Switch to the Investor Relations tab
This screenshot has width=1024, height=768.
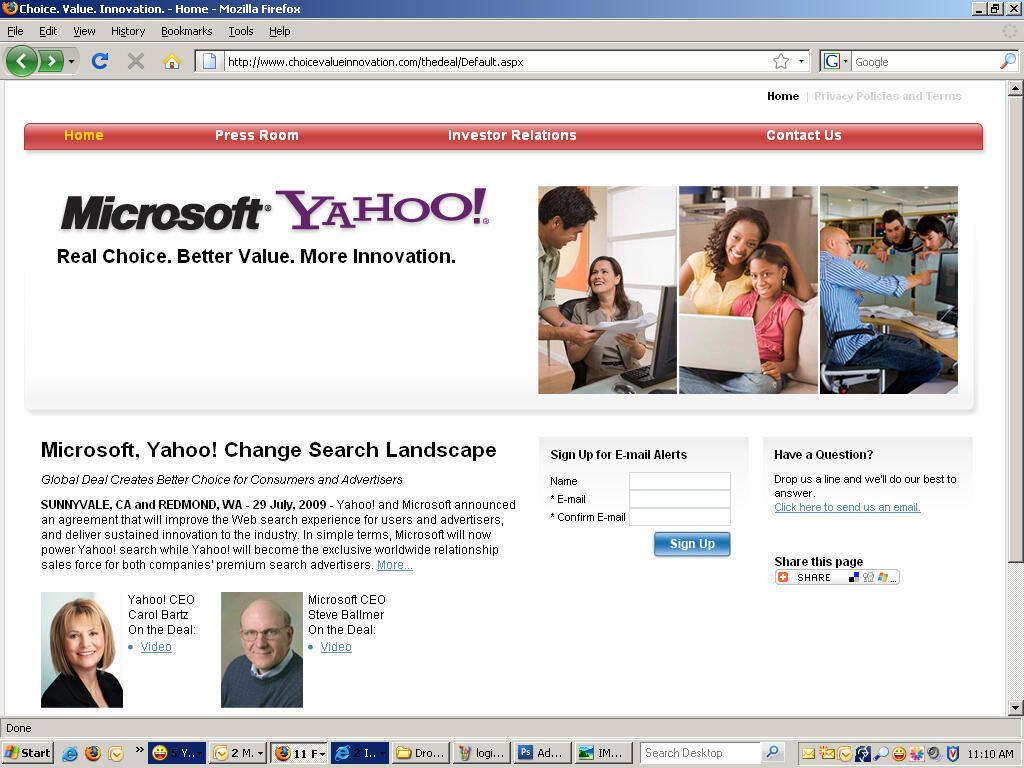(x=511, y=135)
